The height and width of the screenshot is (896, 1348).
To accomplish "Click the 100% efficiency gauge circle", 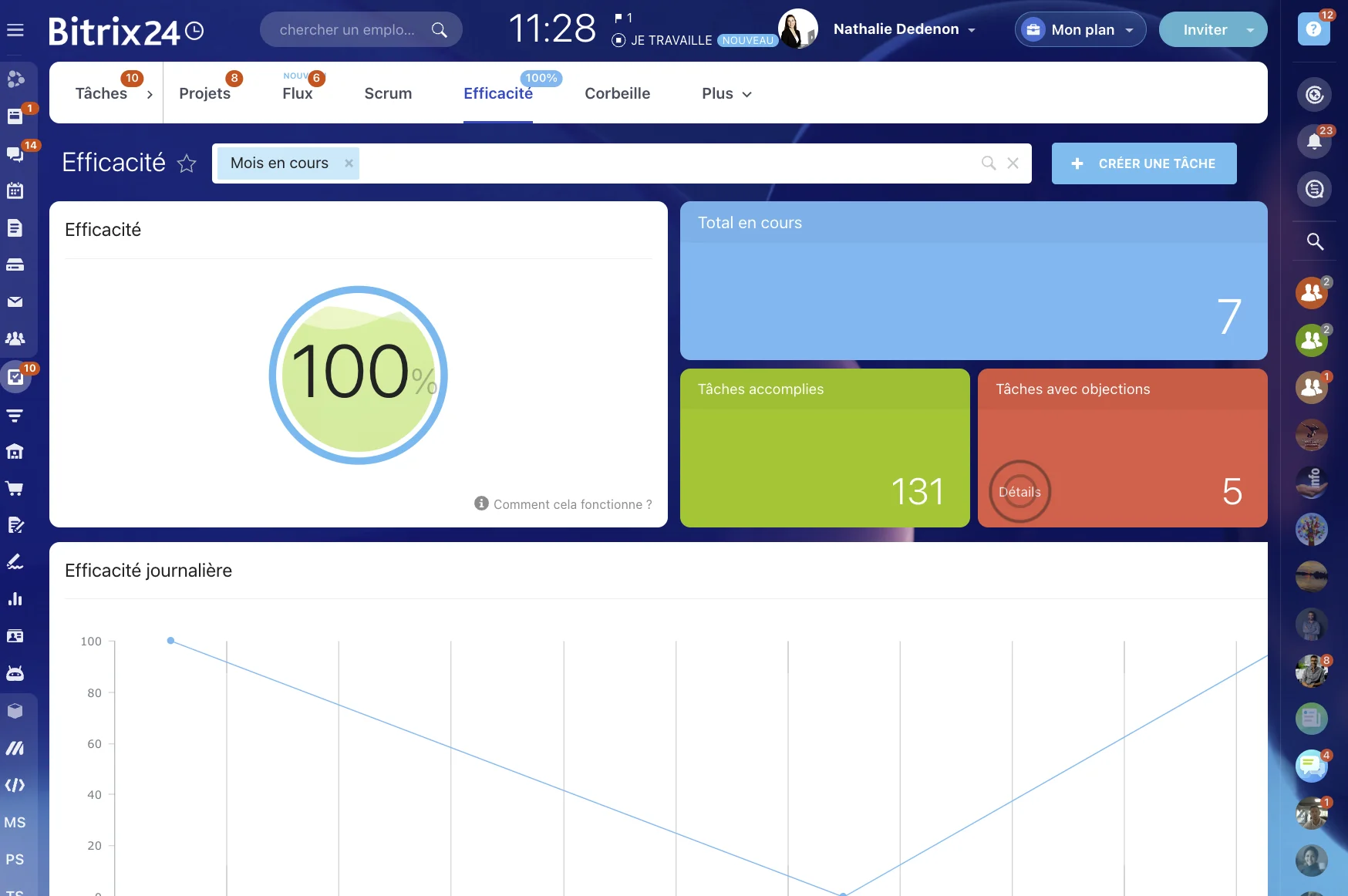I will [358, 376].
